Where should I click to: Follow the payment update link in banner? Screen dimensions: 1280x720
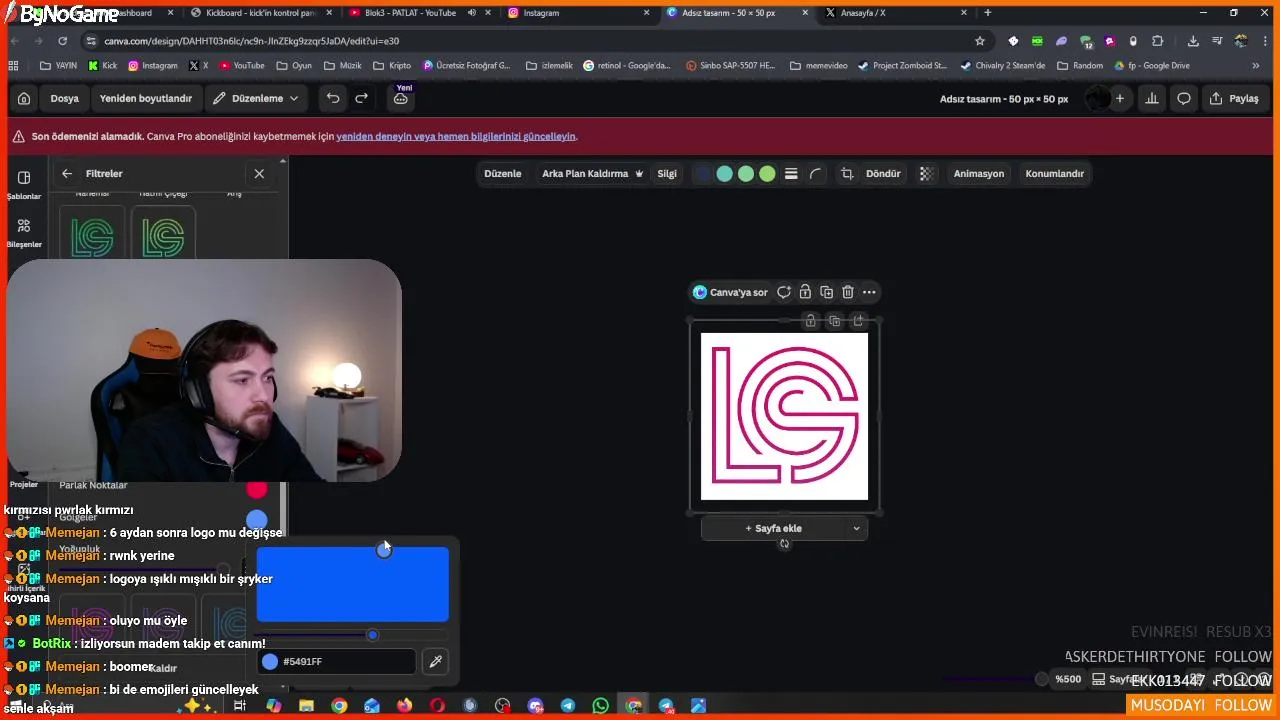click(456, 136)
